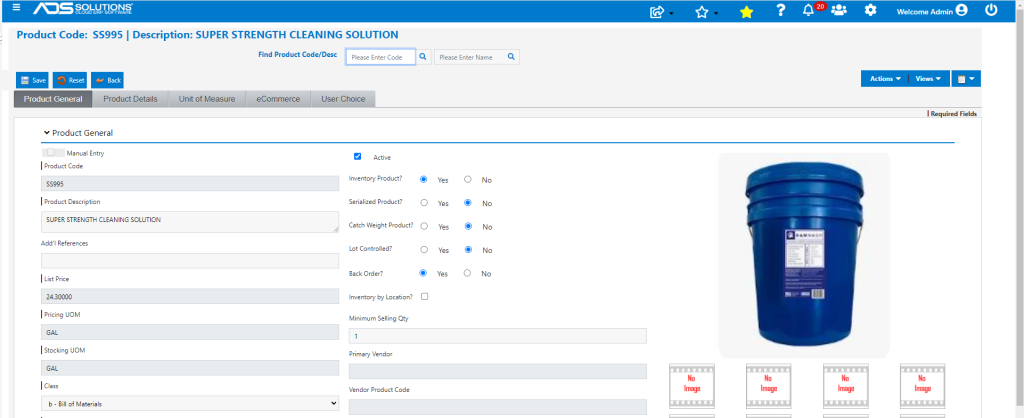Click the Vendor Product Code field

pos(498,407)
